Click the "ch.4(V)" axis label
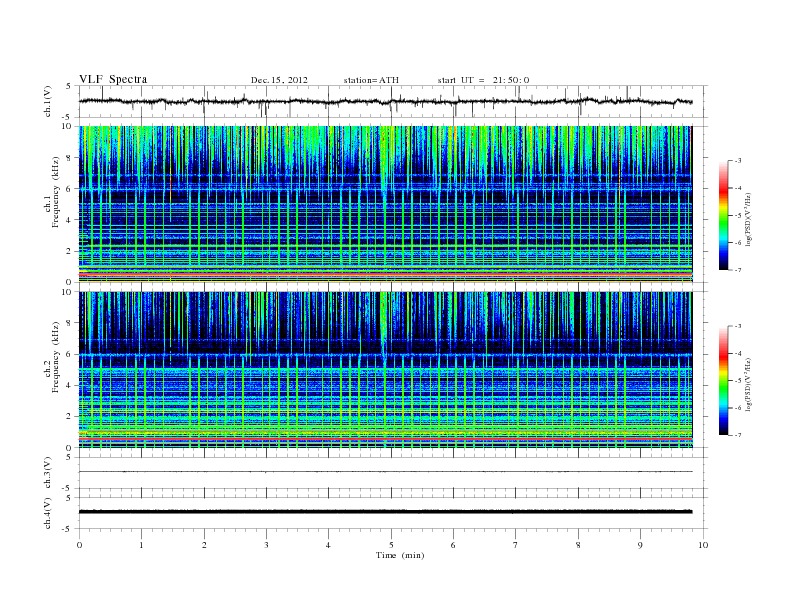Viewport: 792px width, 612px height. coord(48,513)
